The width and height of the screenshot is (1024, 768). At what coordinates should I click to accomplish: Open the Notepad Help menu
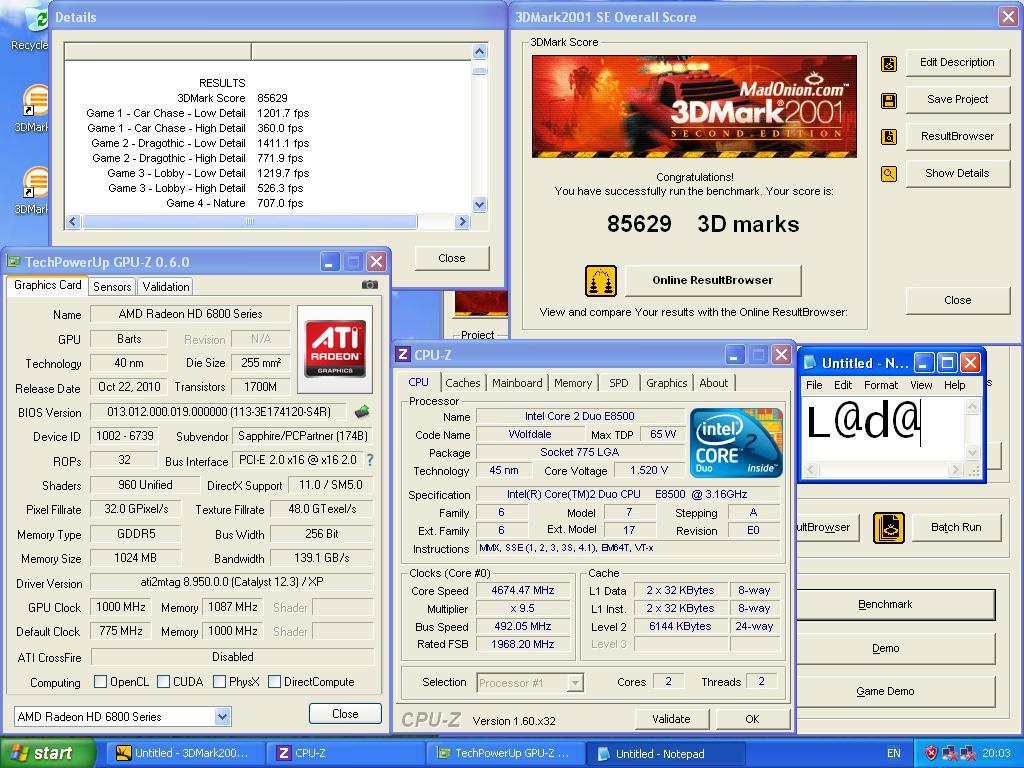coord(954,385)
